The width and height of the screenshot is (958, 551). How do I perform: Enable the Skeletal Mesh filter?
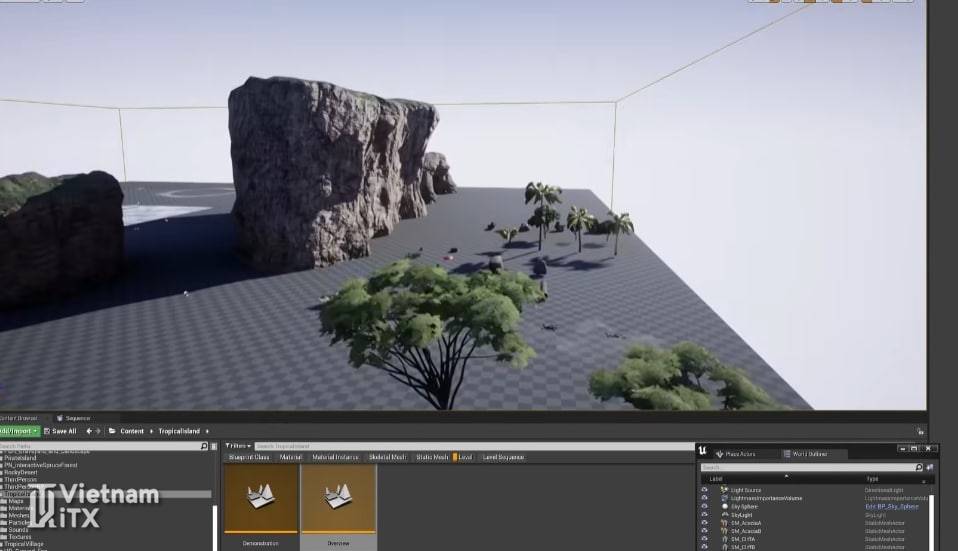(x=387, y=457)
